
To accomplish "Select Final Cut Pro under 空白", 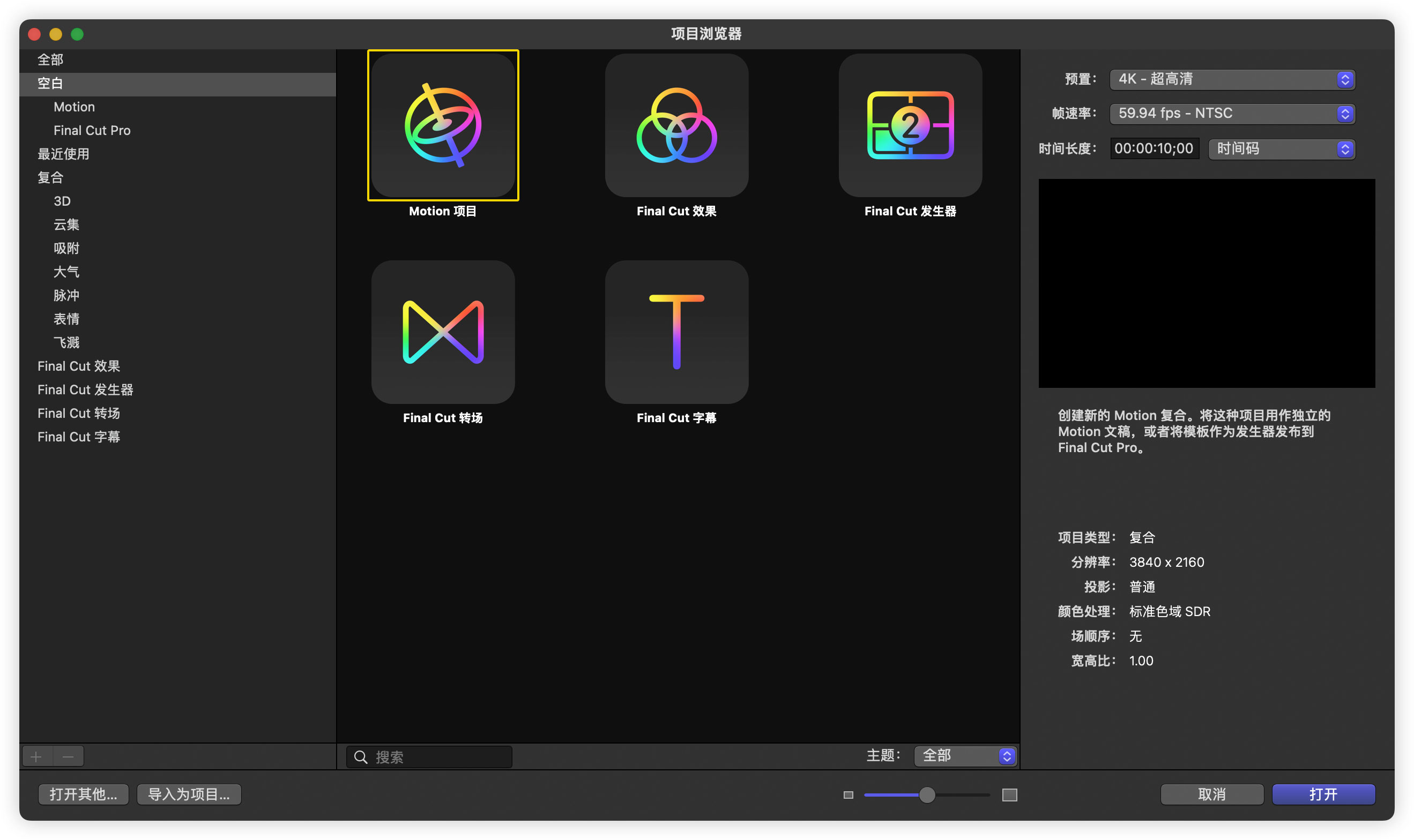I will point(177,130).
